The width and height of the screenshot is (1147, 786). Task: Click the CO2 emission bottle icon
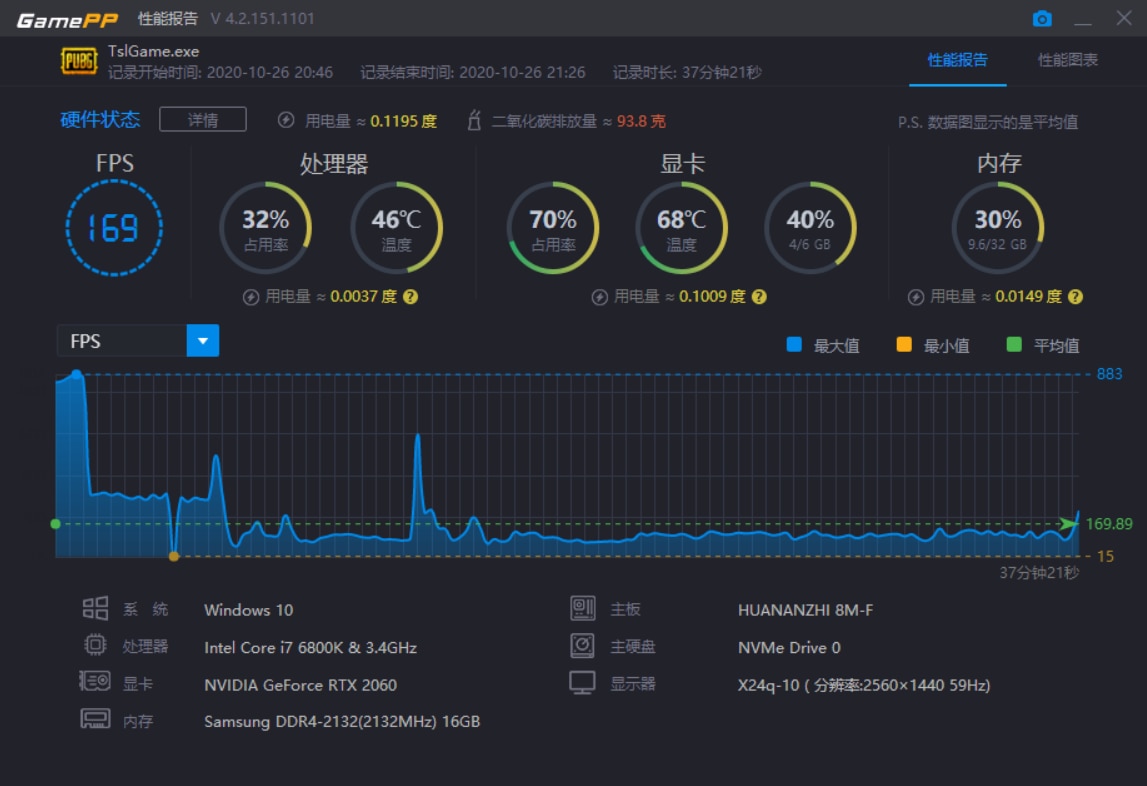pyautogui.click(x=474, y=120)
